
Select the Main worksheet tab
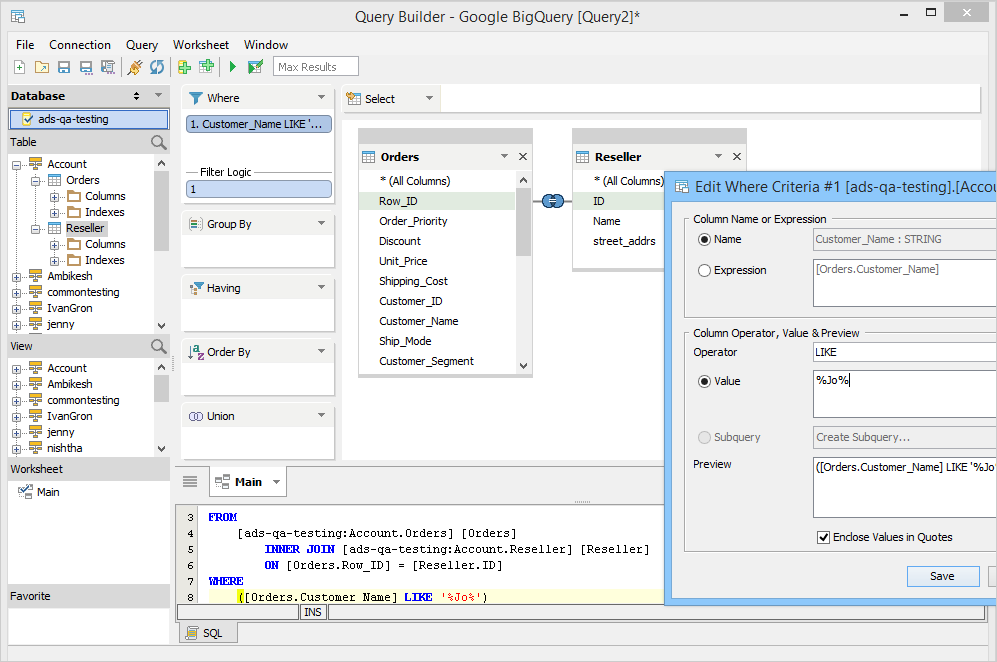coord(248,481)
